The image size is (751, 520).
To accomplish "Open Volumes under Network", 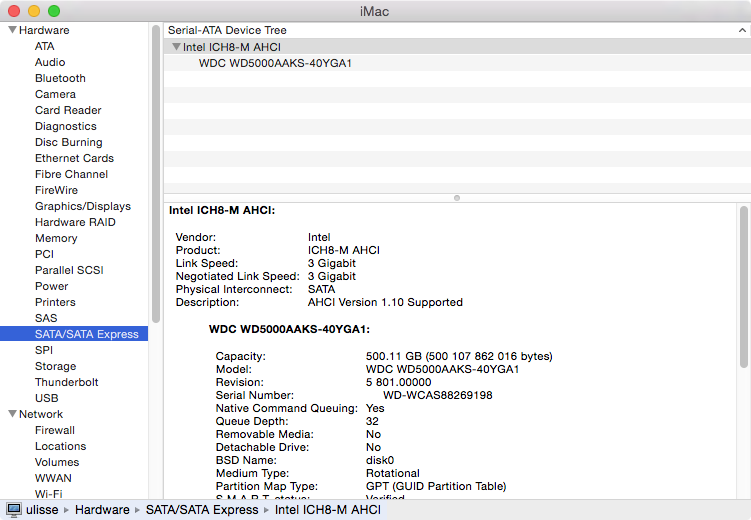I will [x=57, y=462].
